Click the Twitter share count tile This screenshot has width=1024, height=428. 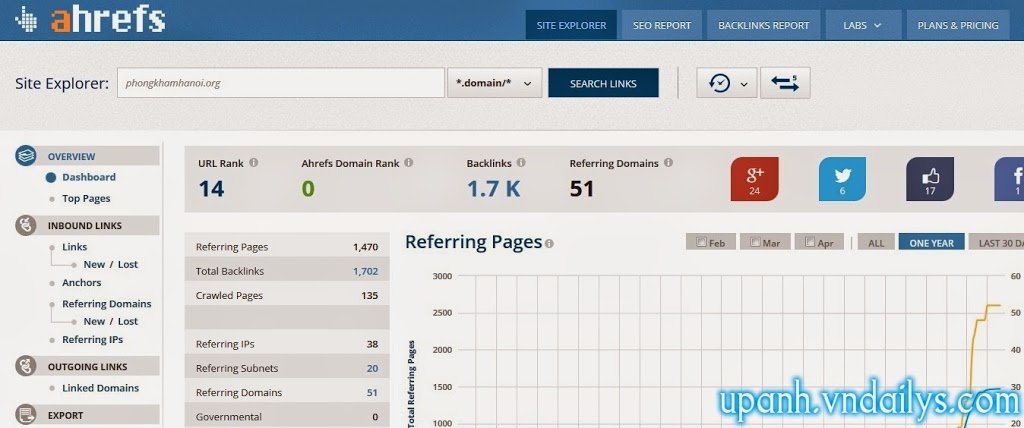842,179
